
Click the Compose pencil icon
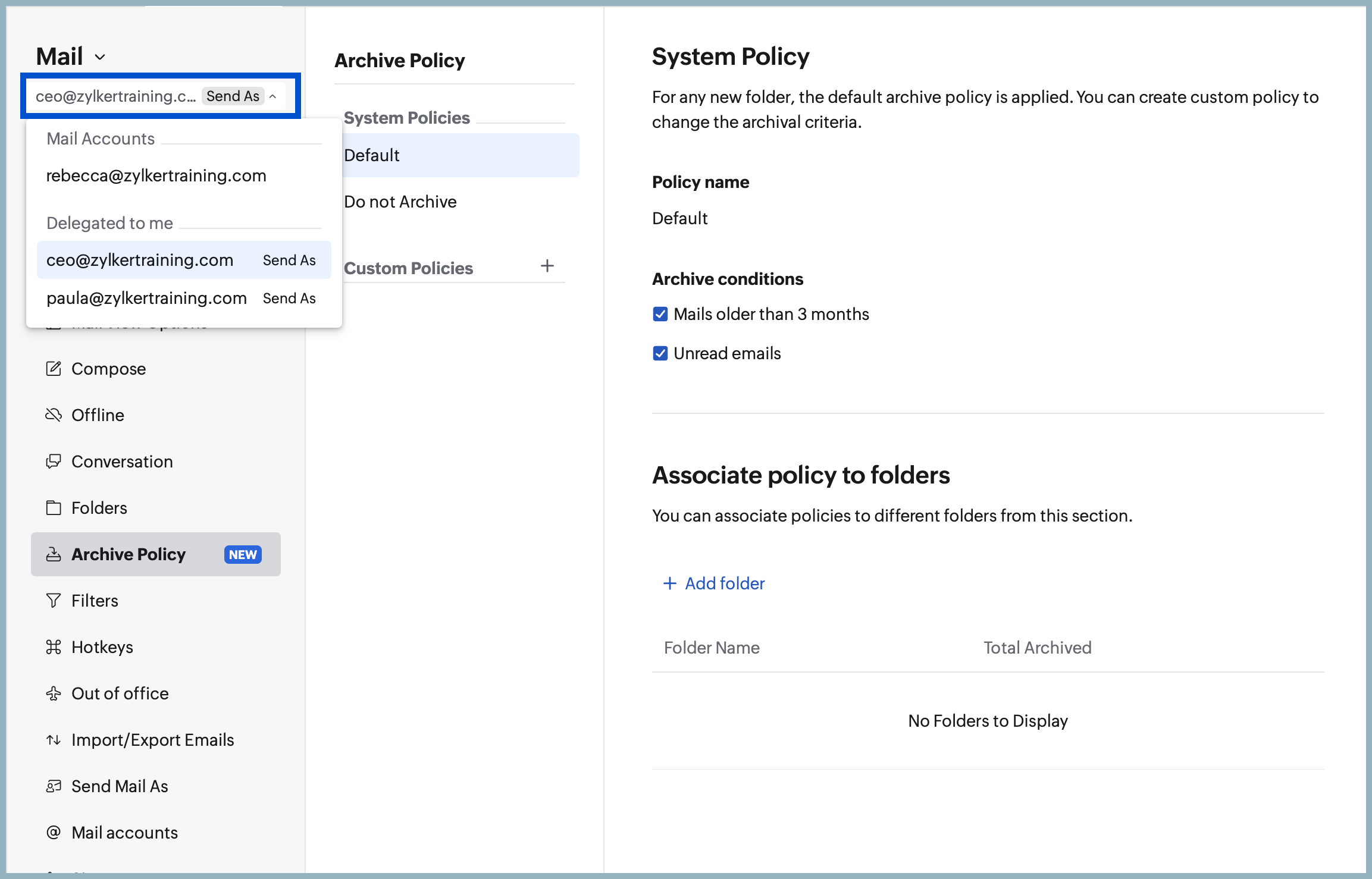(54, 369)
